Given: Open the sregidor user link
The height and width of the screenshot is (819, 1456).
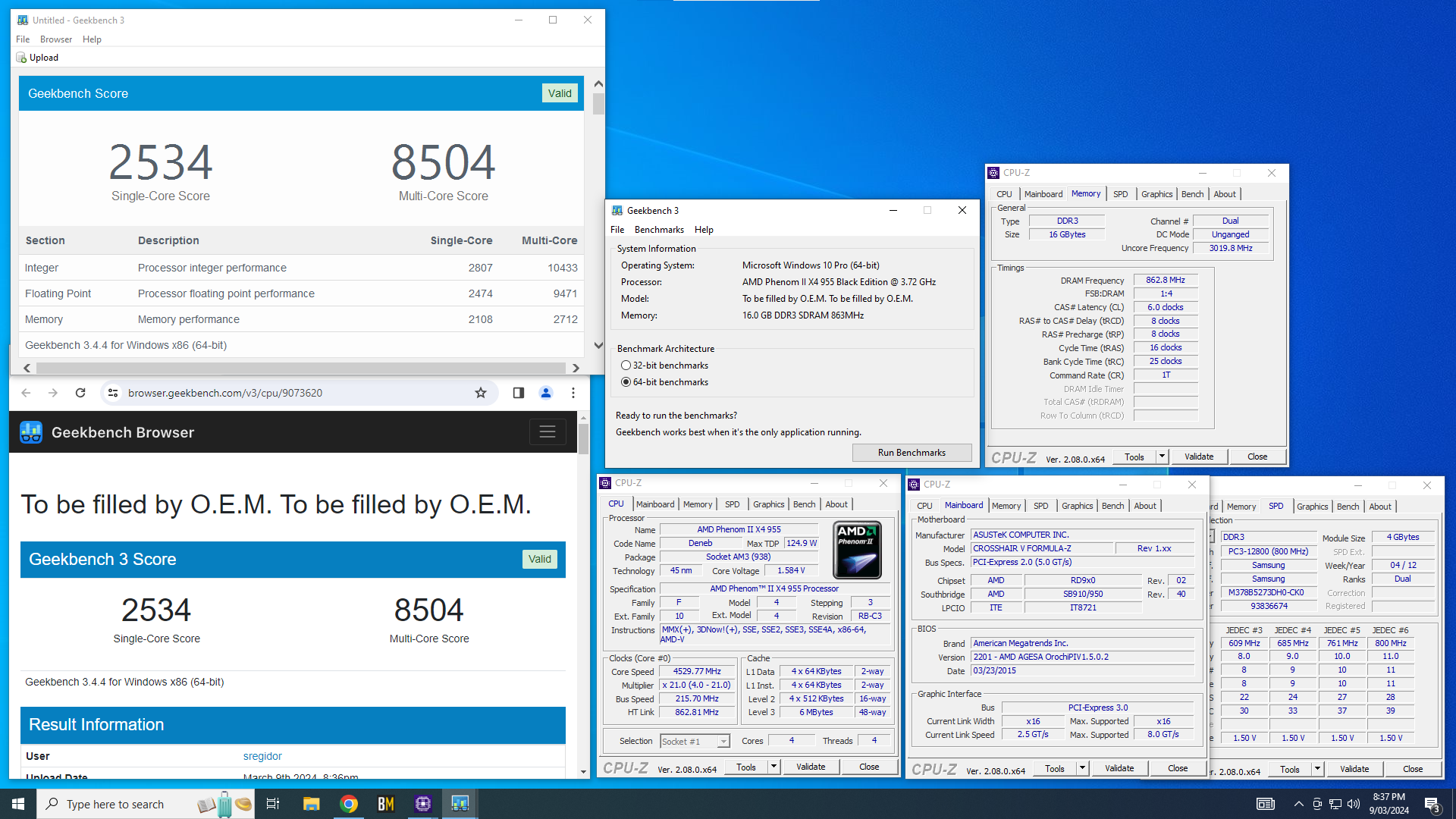Looking at the screenshot, I should tap(262, 756).
